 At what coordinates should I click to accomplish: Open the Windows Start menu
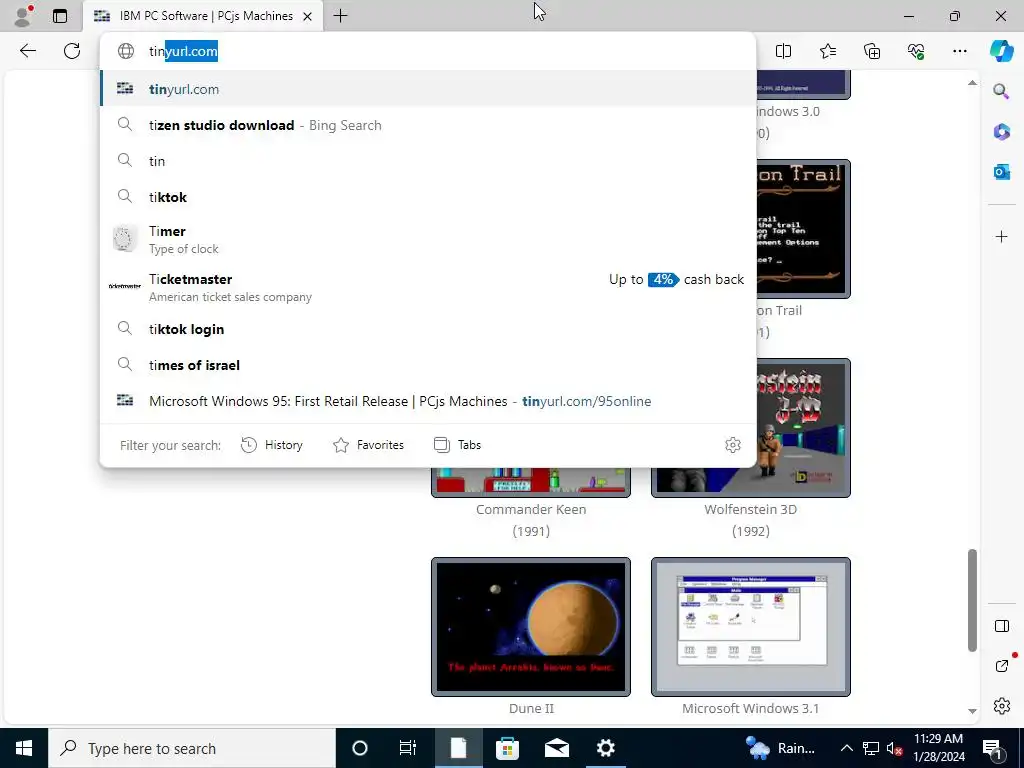24,748
